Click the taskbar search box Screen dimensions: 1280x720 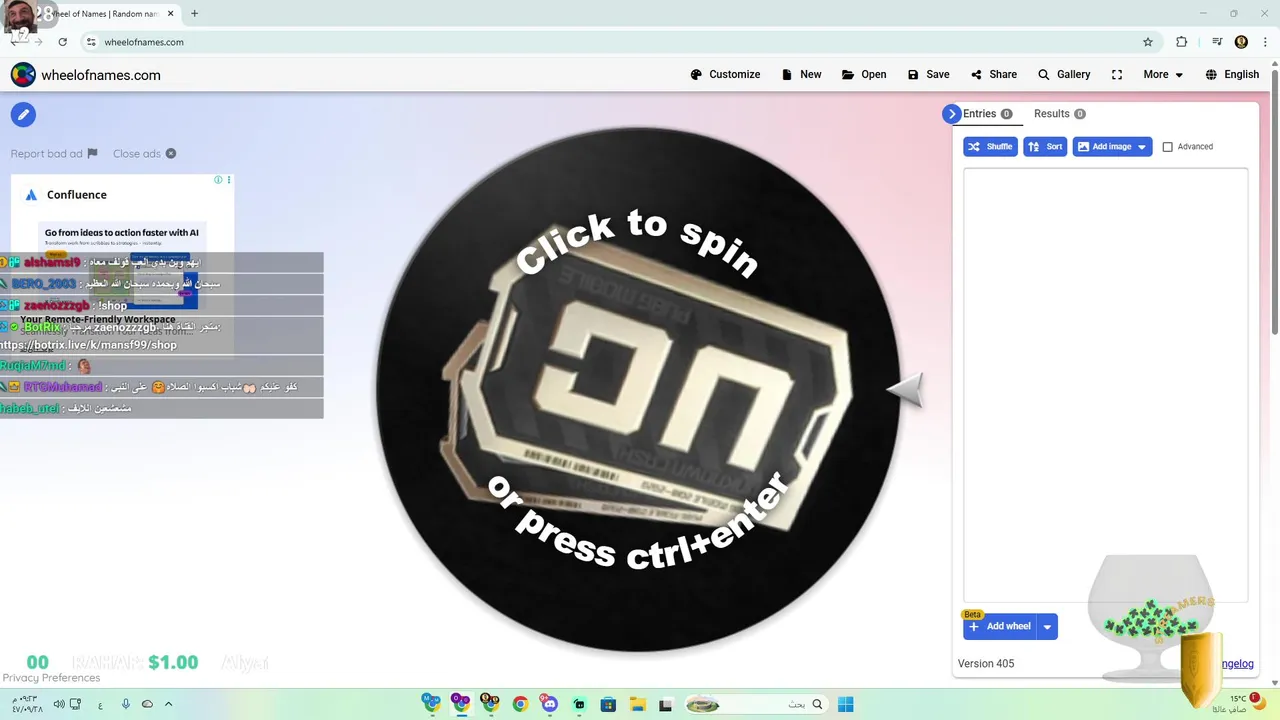756,704
